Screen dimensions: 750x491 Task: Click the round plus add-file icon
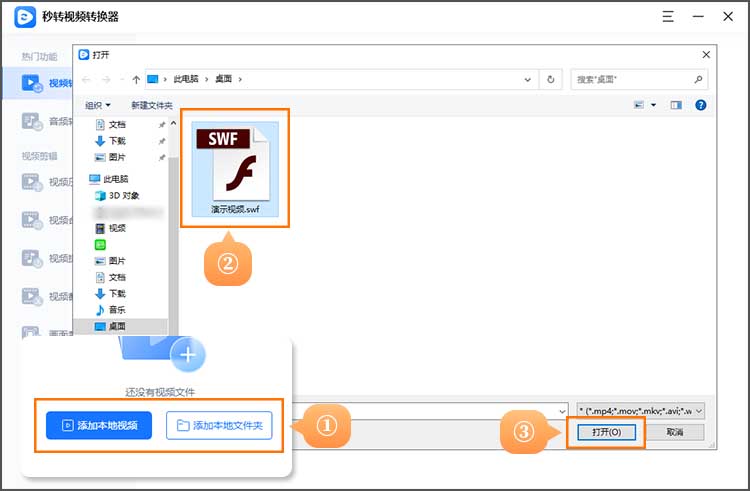click(x=187, y=354)
